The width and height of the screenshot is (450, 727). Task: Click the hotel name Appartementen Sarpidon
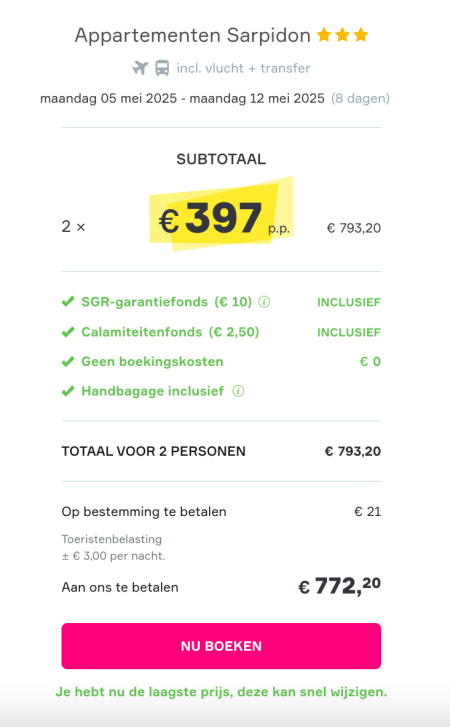(x=193, y=35)
